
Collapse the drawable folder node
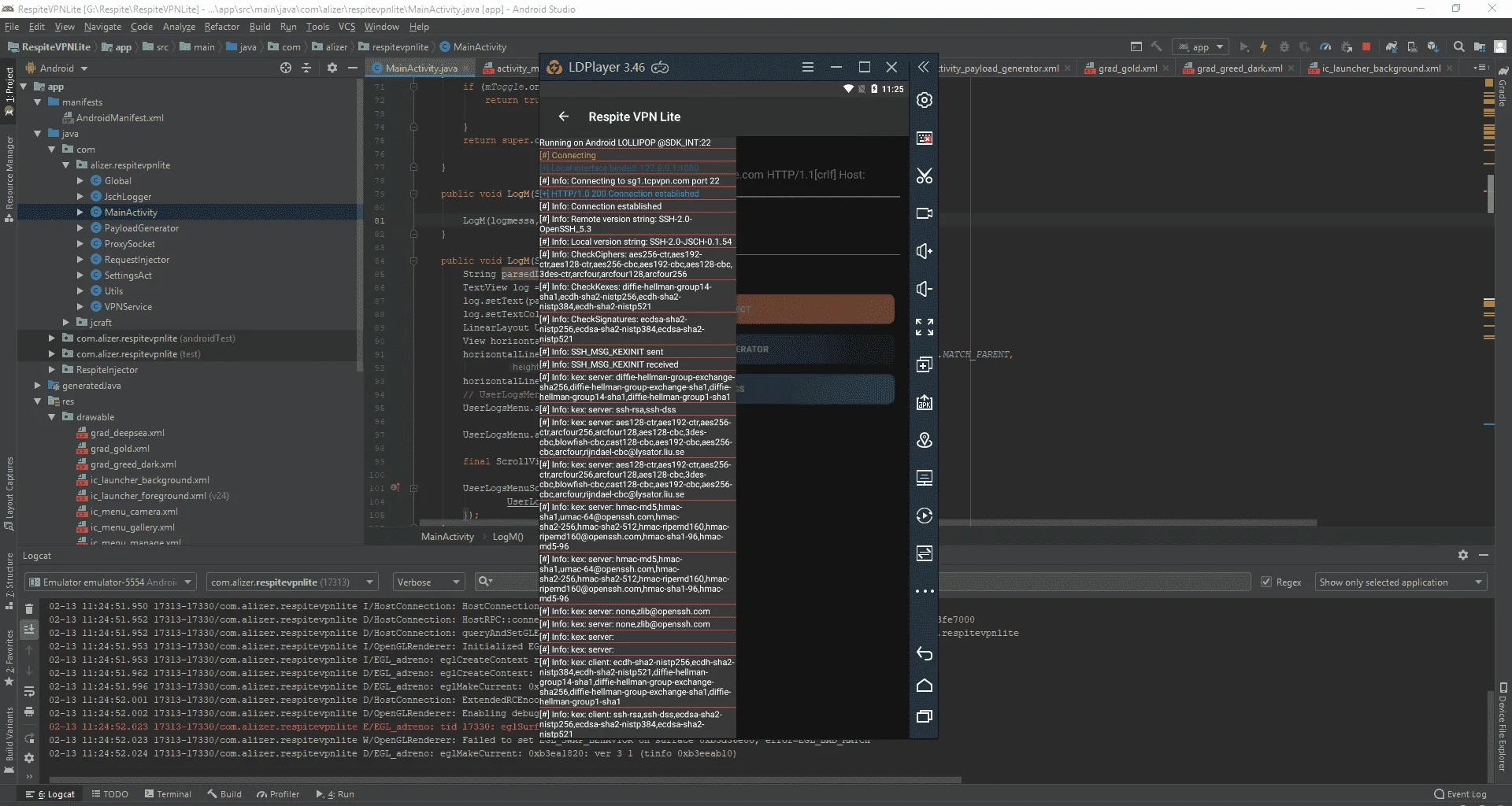52,417
